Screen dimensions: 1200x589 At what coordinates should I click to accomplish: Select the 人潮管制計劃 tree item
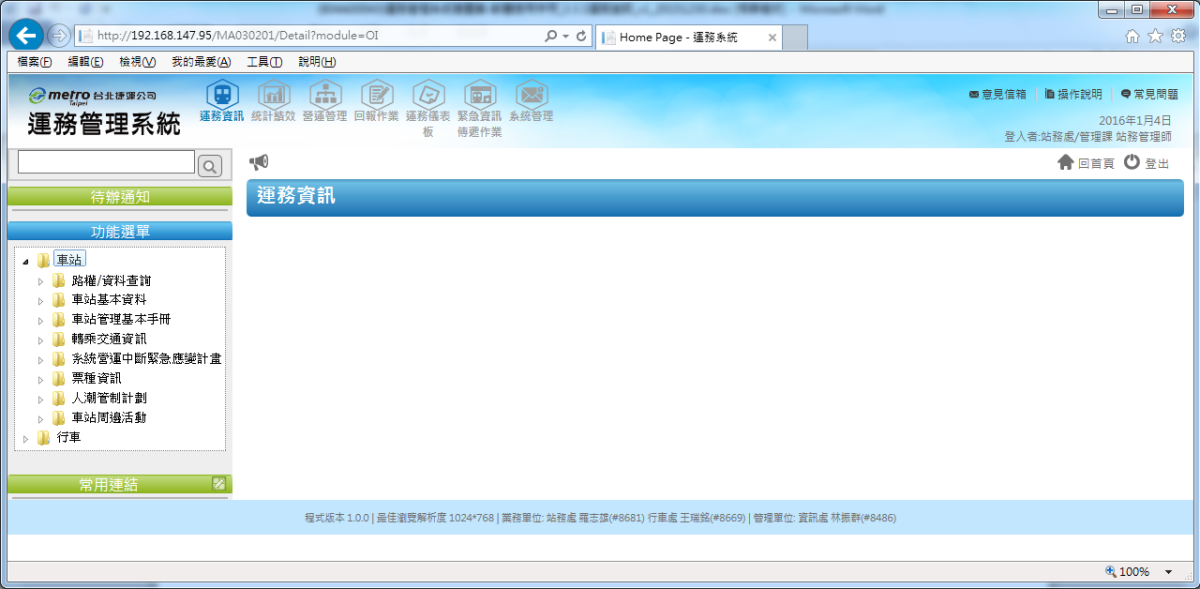pyautogui.click(x=109, y=398)
